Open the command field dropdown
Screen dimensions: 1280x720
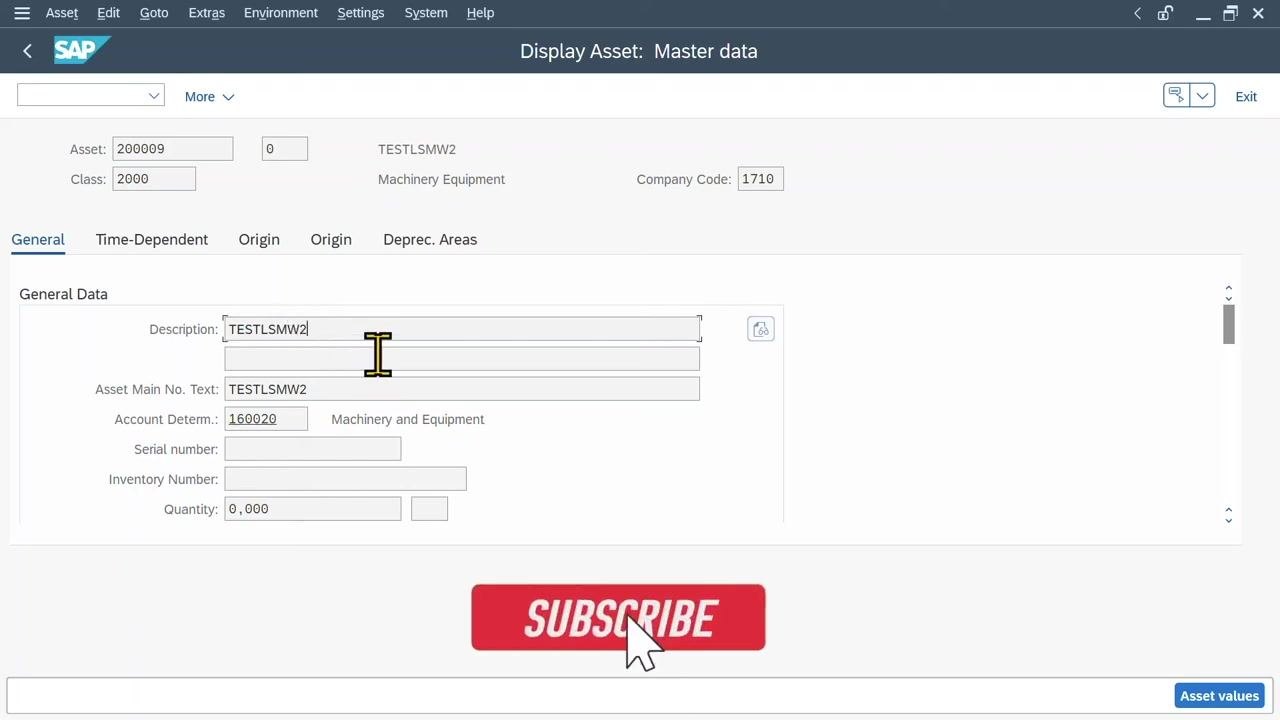pos(154,95)
